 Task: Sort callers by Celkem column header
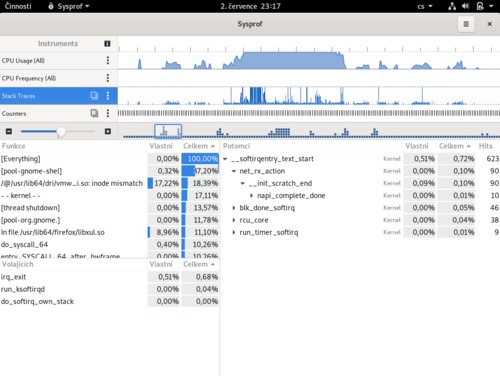(199, 264)
